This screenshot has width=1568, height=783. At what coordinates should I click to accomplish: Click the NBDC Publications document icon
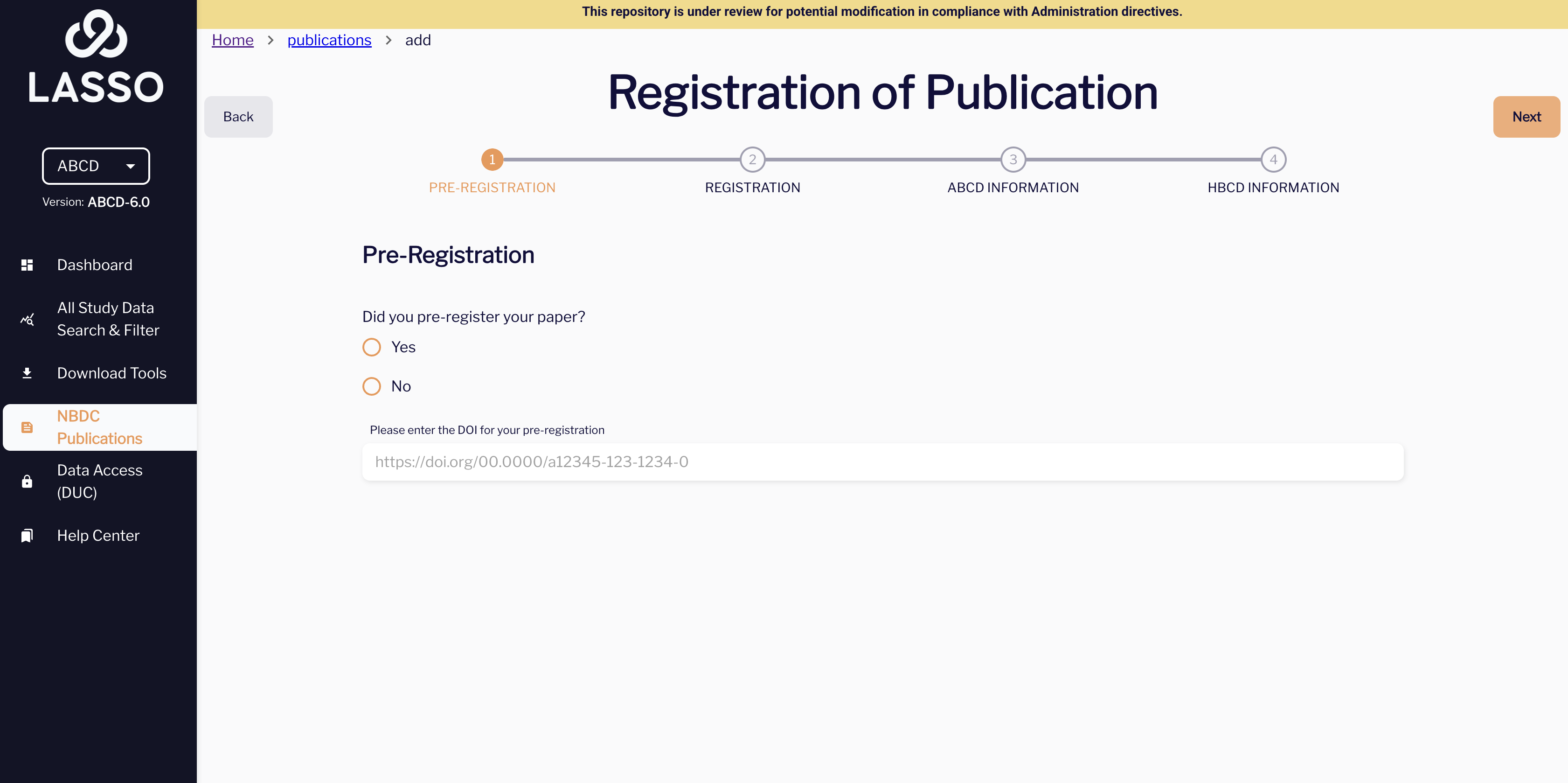tap(27, 427)
